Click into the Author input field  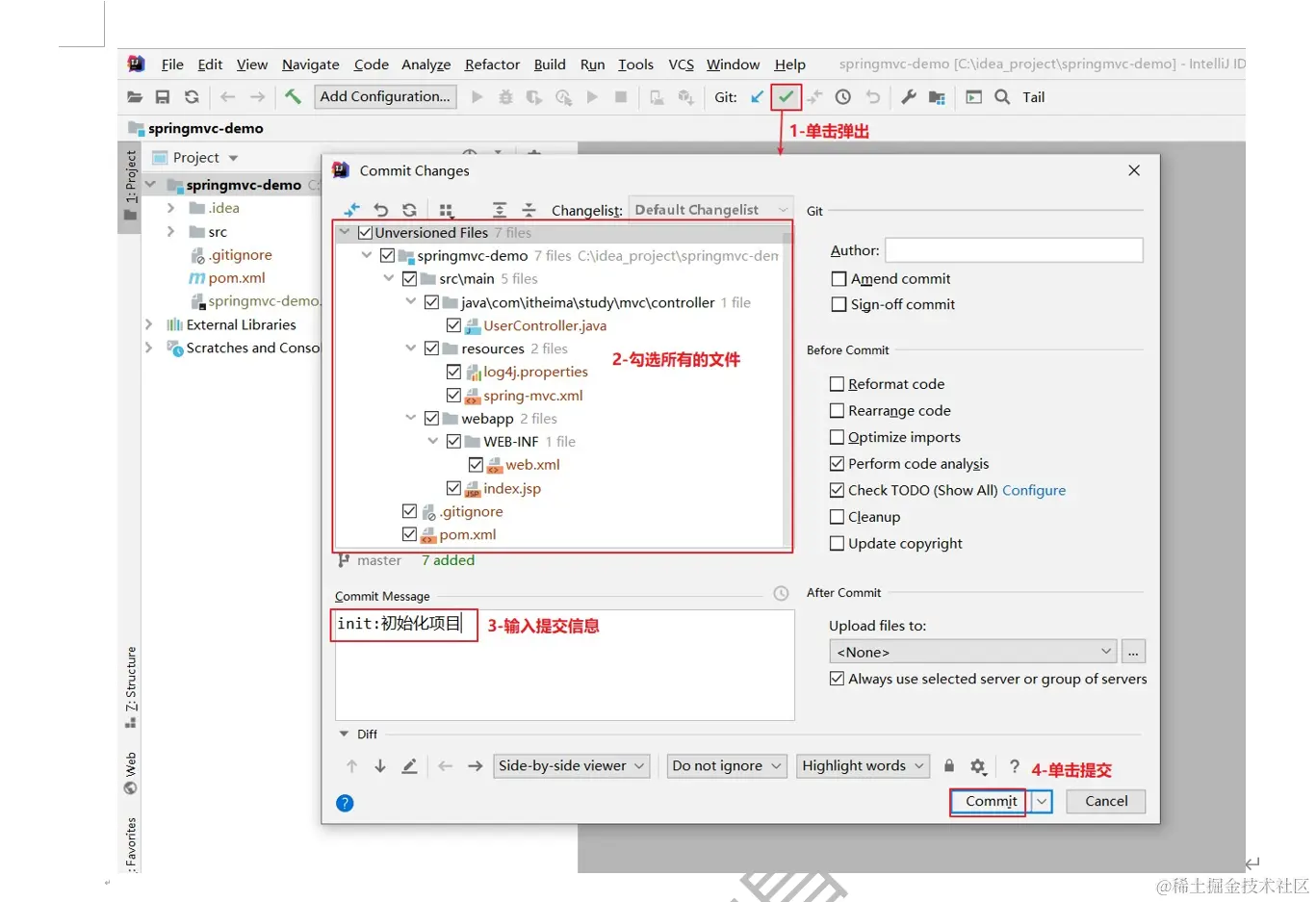[1014, 250]
